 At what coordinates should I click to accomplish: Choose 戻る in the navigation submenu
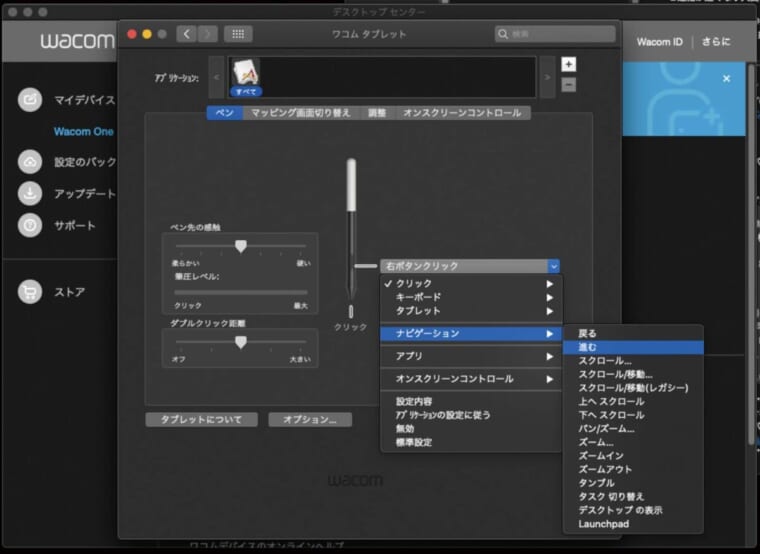633,333
